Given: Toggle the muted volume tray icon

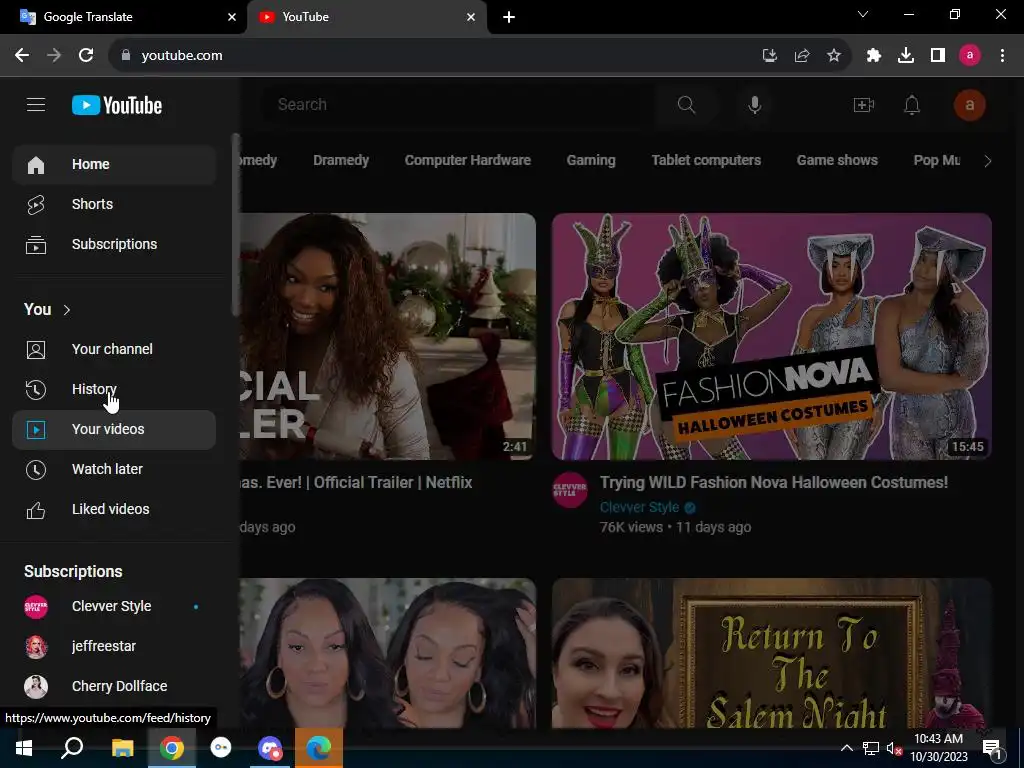Looking at the screenshot, I should 894,748.
